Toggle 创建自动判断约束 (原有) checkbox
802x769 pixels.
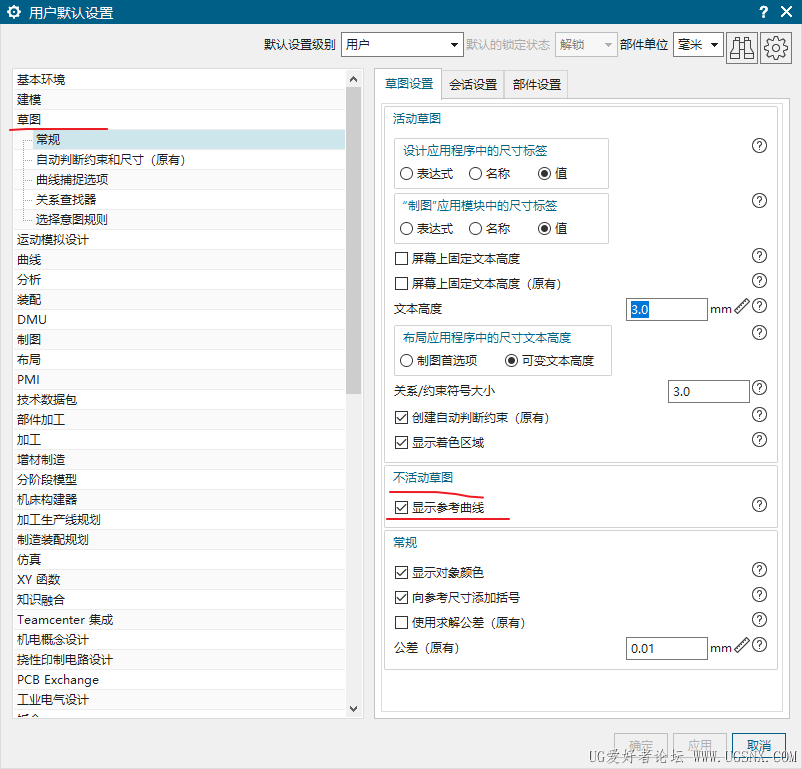(402, 418)
